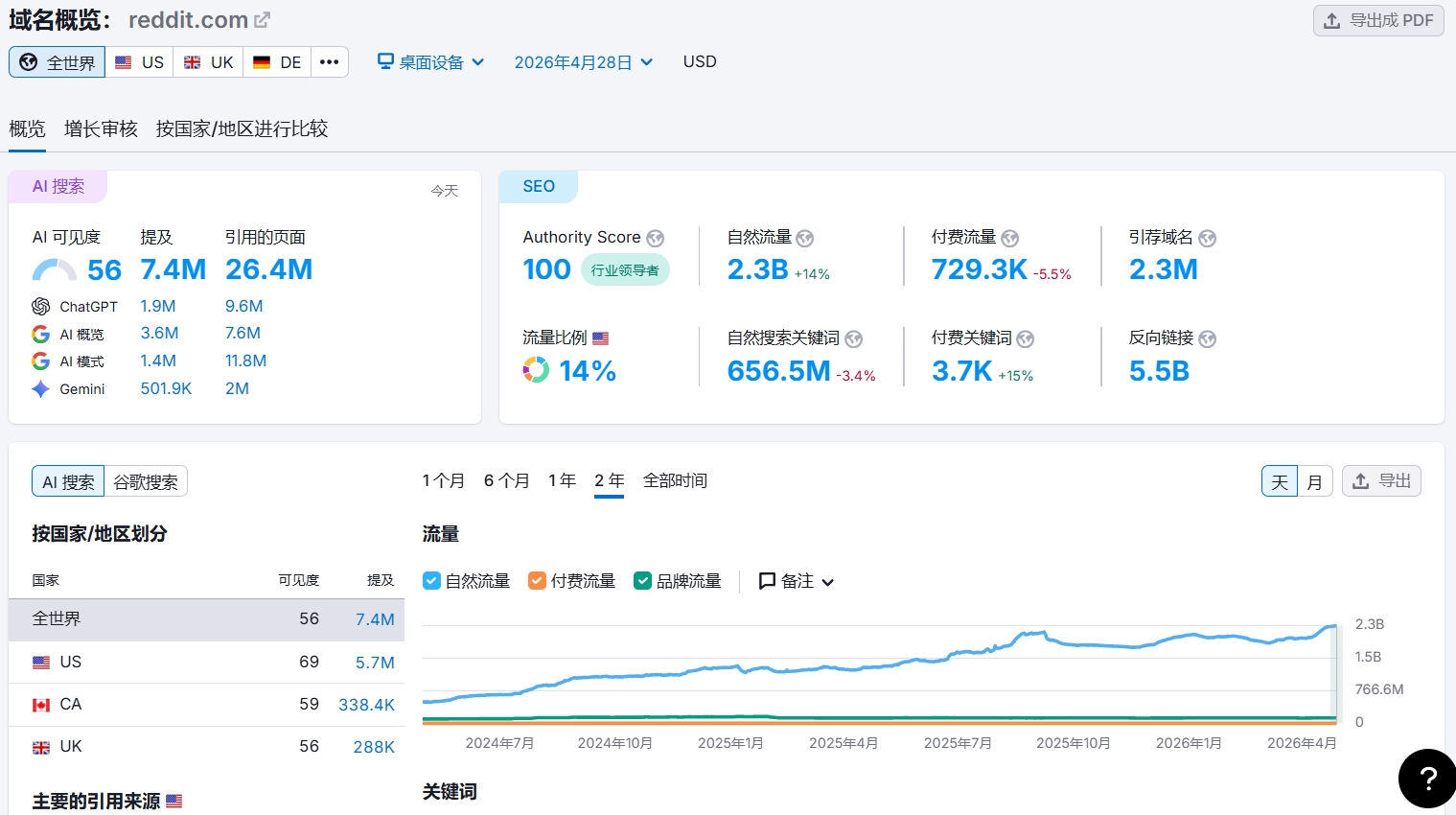The height and width of the screenshot is (815, 1456).
Task: Switch to the 增长审核 tab
Action: point(102,128)
